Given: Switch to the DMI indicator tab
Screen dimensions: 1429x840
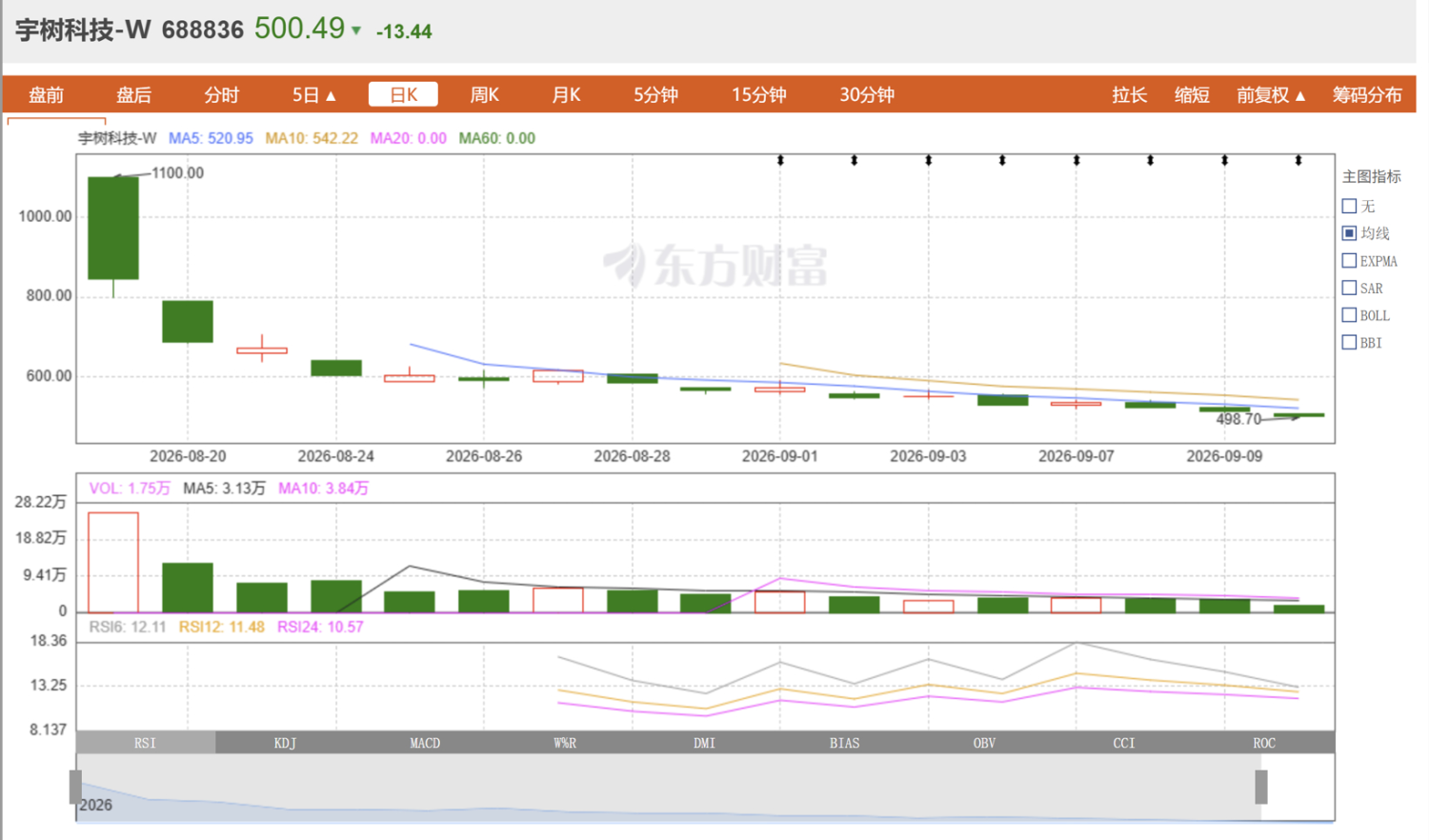Looking at the screenshot, I should 704,743.
